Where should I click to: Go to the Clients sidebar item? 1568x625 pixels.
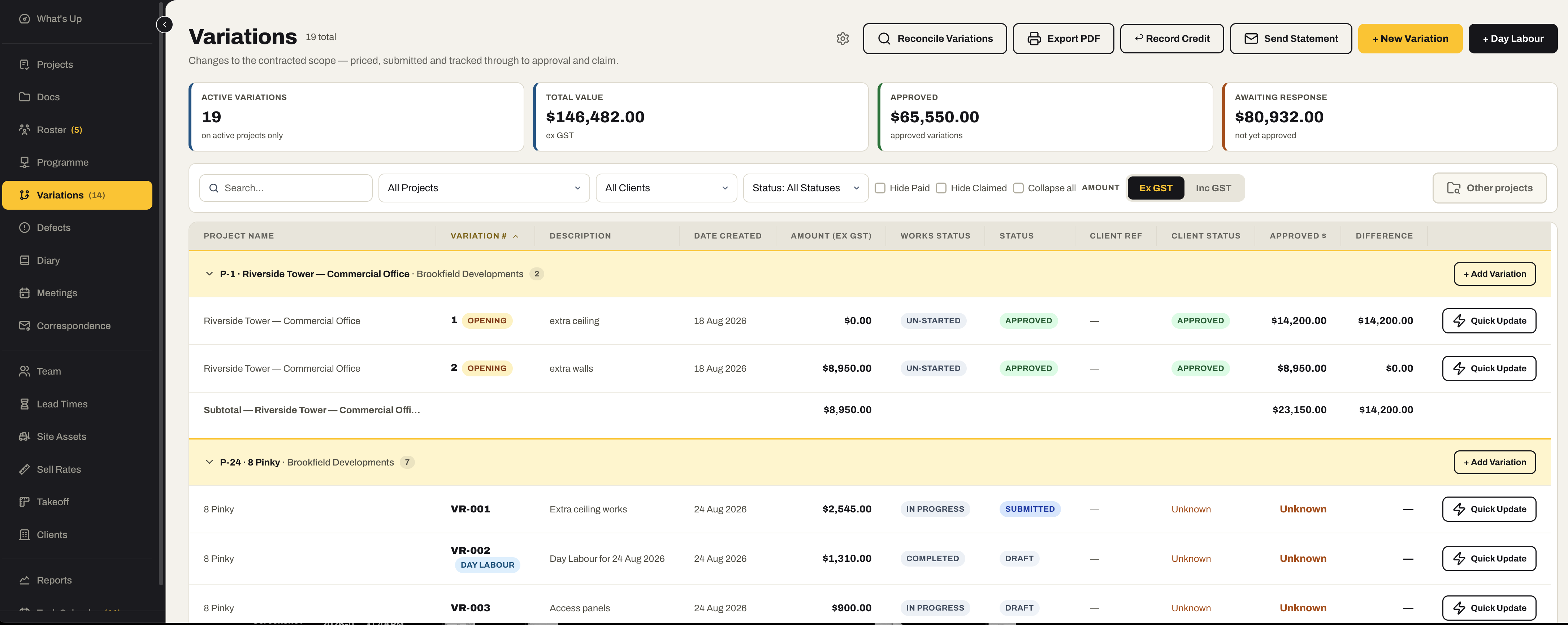tap(77, 535)
